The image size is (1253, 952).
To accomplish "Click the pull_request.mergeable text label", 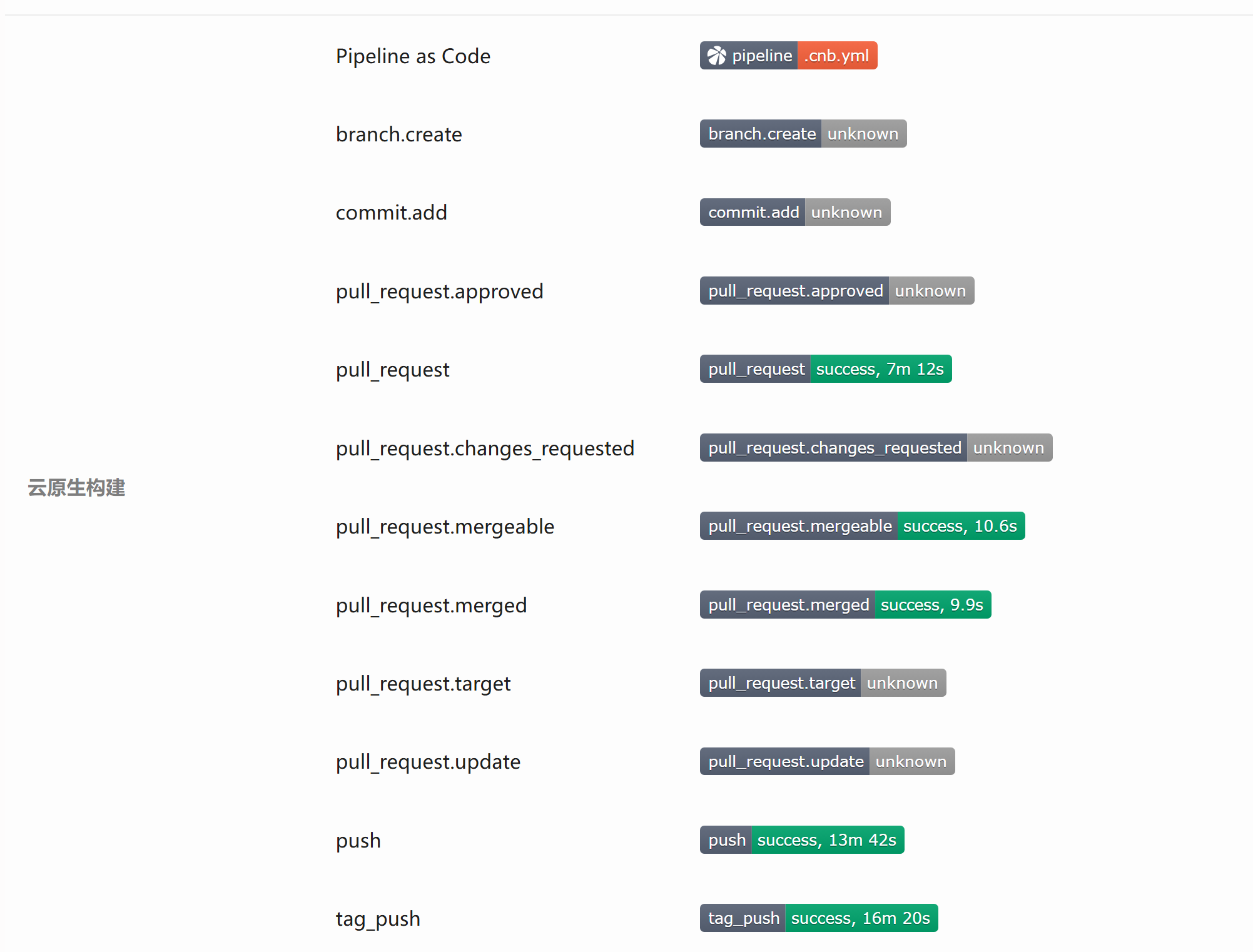I will 445,527.
